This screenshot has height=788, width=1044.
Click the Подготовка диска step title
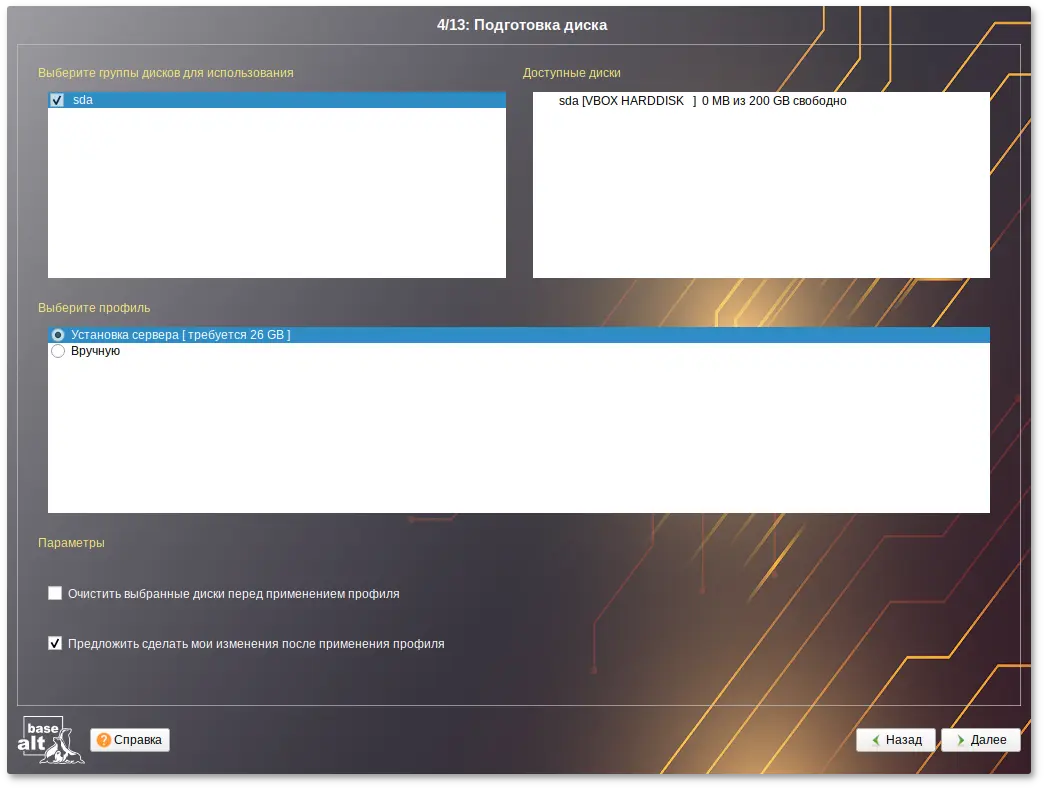pos(522,25)
